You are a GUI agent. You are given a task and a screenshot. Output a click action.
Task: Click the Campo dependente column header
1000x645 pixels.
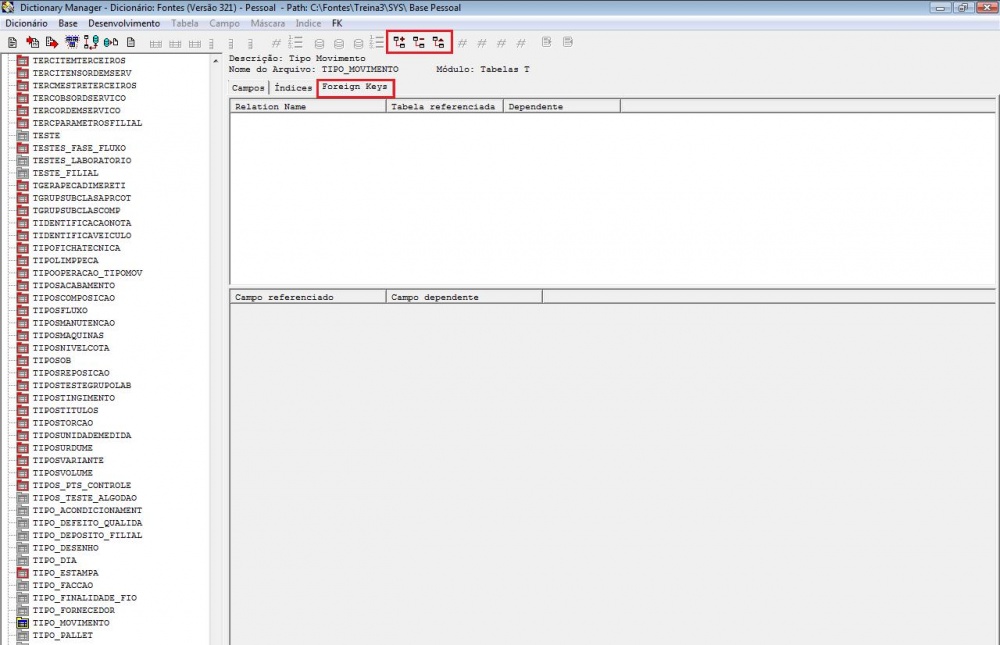[463, 297]
